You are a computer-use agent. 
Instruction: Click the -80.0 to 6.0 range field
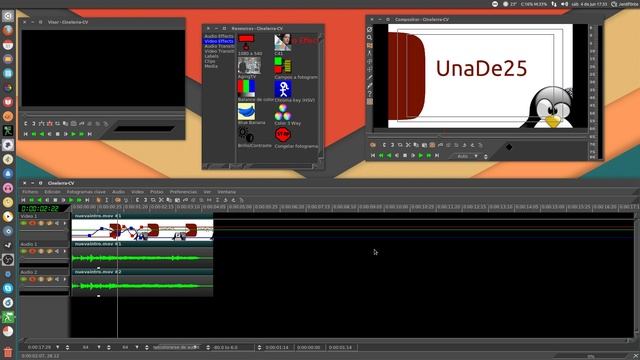233,347
